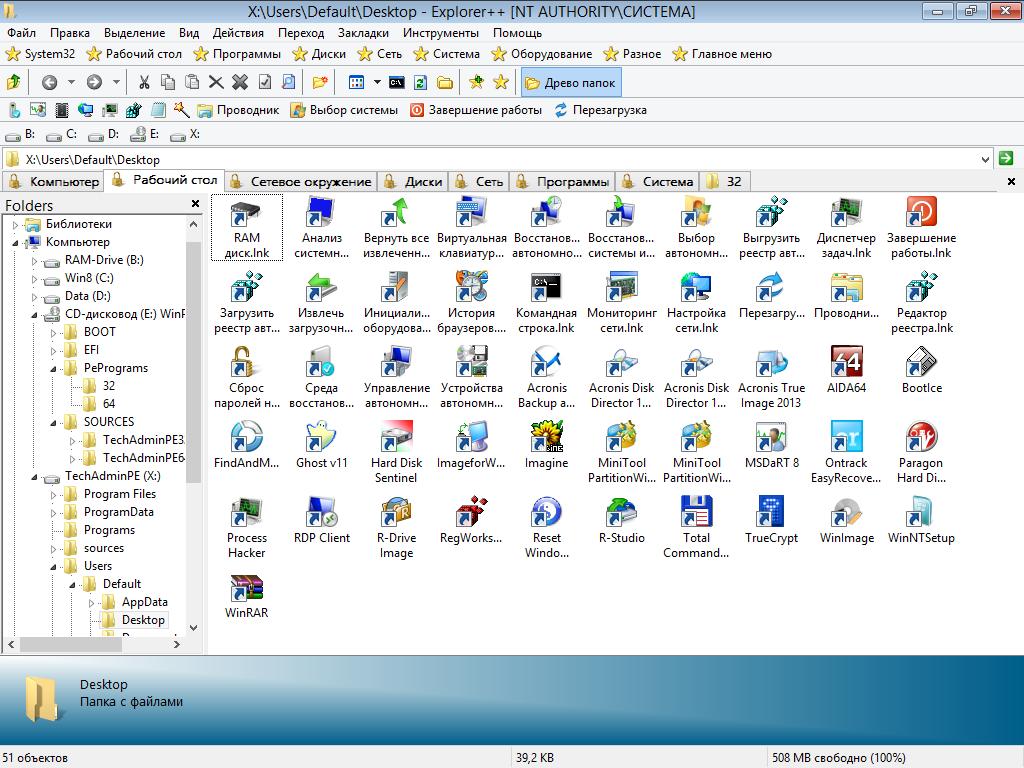Open the Файл menu
The height and width of the screenshot is (768, 1024).
tap(22, 33)
